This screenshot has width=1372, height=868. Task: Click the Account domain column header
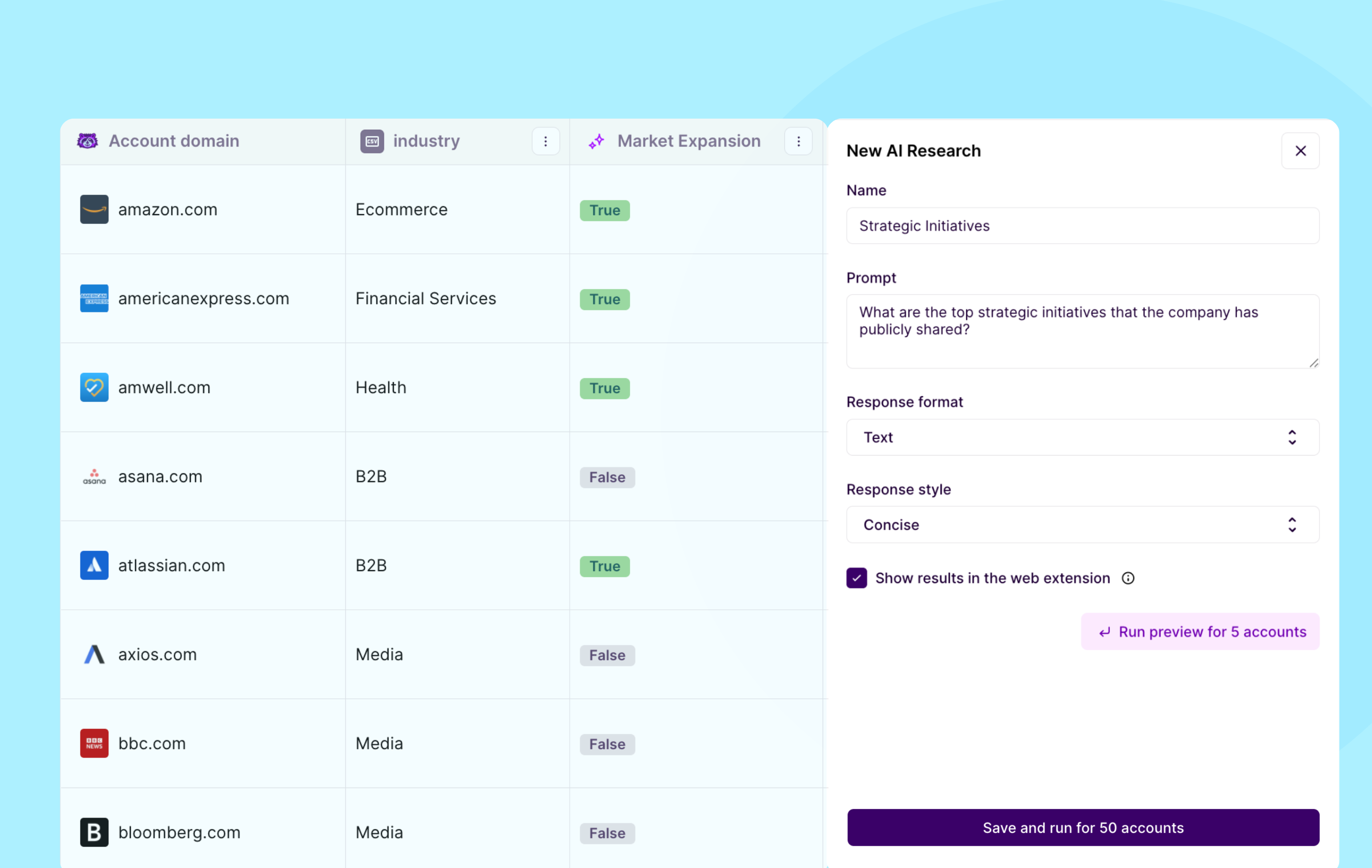coord(174,141)
